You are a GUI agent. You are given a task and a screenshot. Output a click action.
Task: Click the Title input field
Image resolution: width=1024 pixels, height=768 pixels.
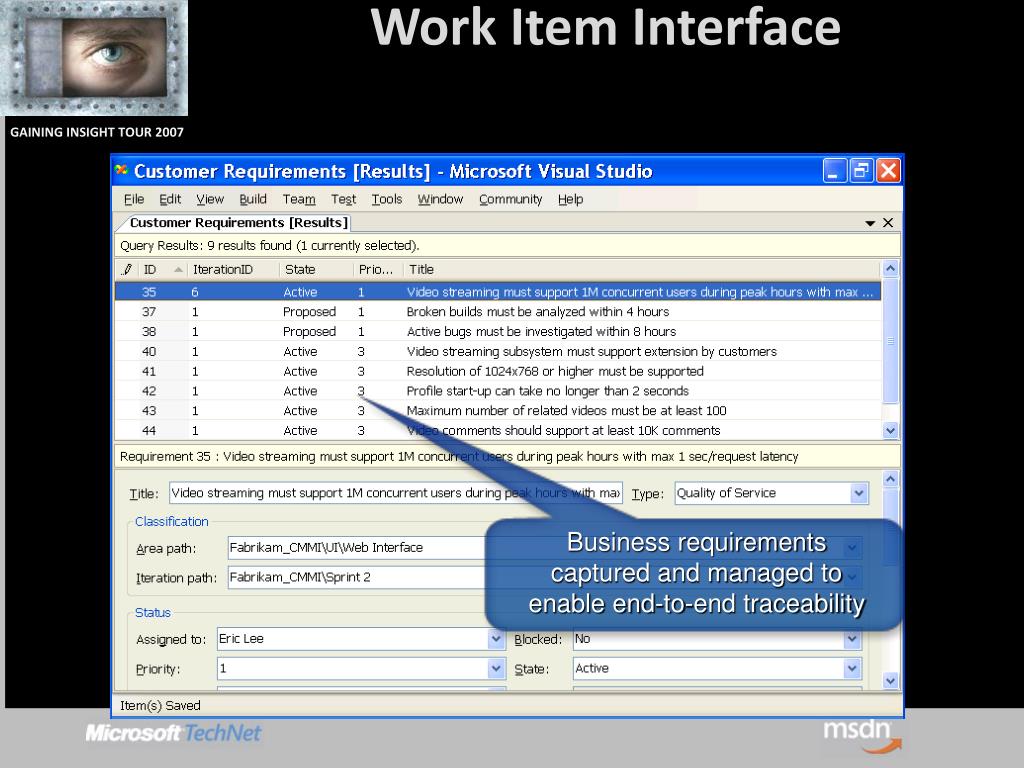pyautogui.click(x=396, y=493)
